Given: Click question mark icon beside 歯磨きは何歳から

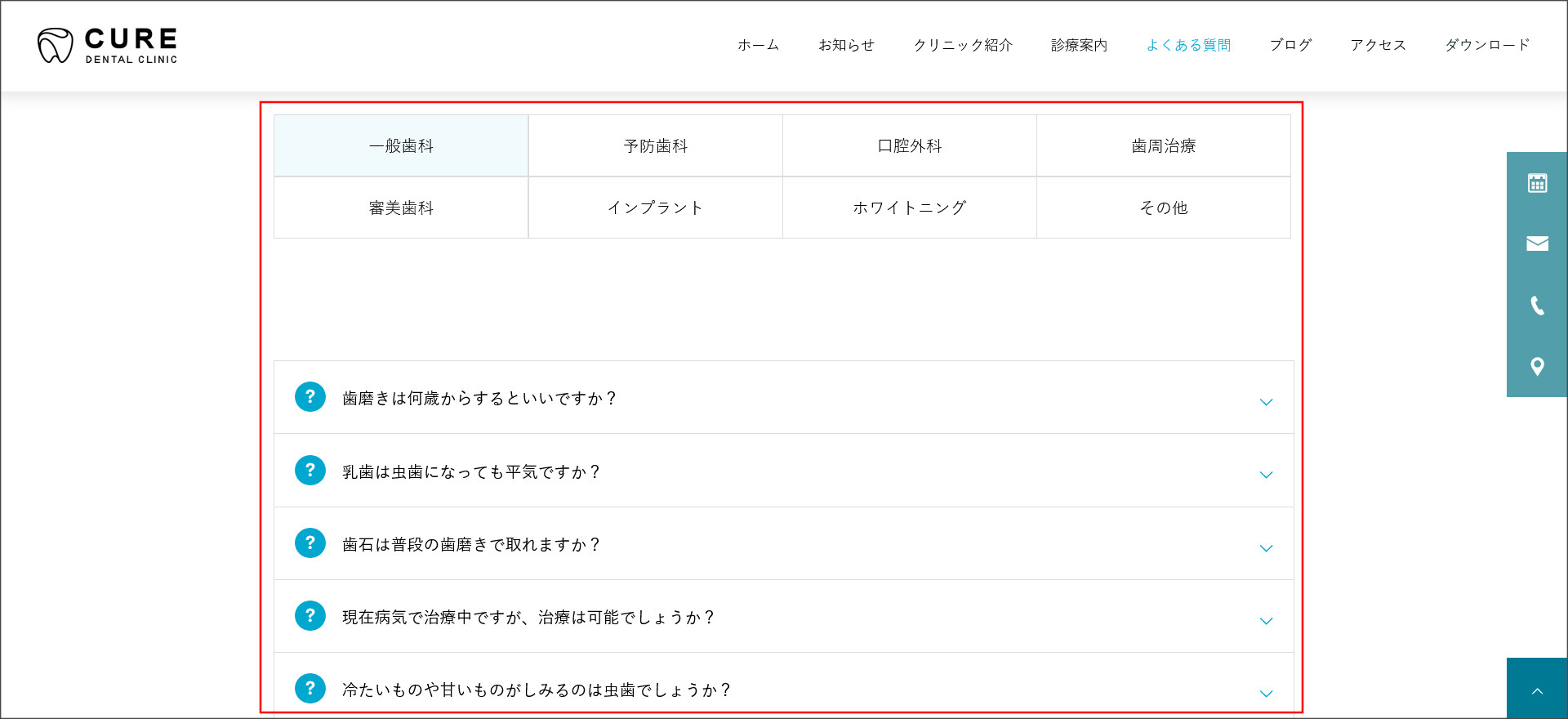Looking at the screenshot, I should pyautogui.click(x=310, y=397).
